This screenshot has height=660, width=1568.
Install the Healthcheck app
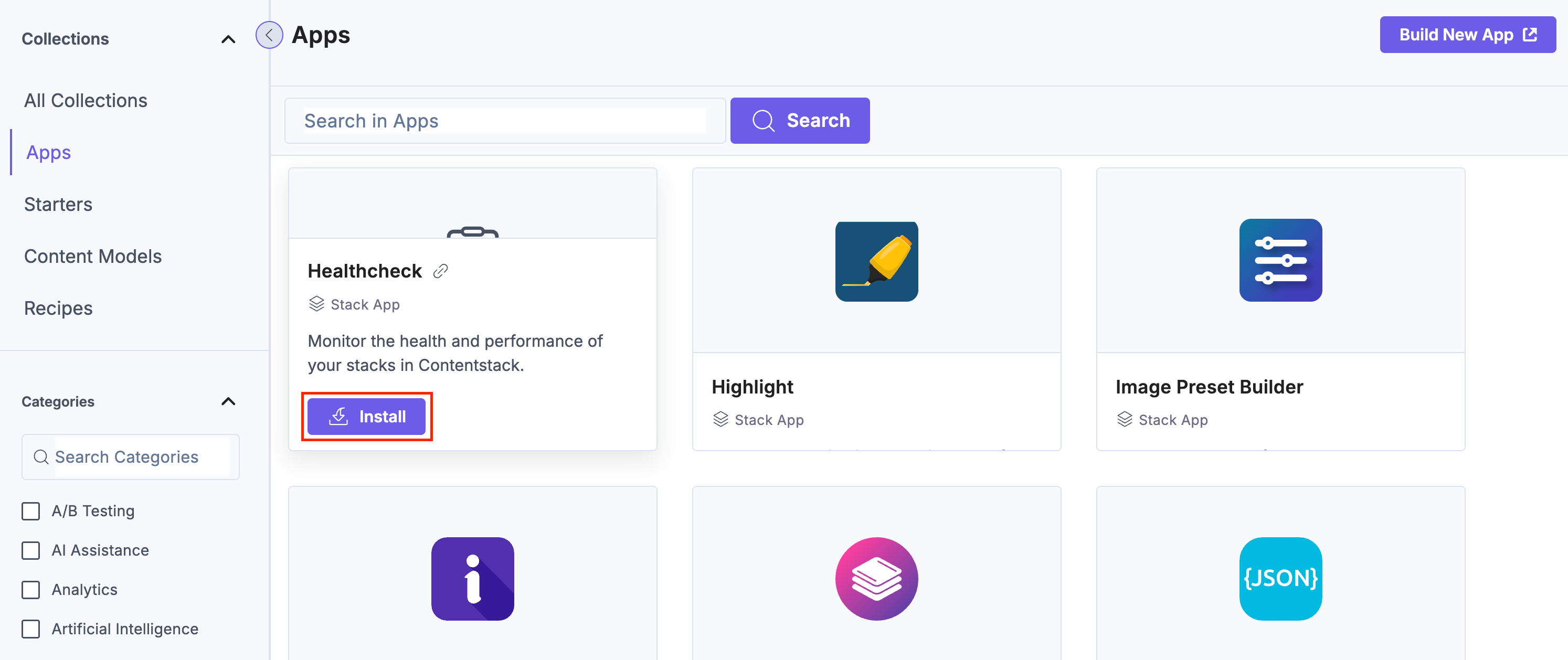tap(366, 416)
